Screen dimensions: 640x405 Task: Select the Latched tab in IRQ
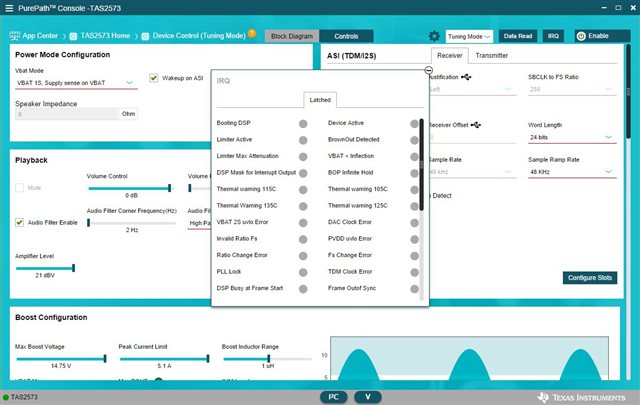[320, 100]
